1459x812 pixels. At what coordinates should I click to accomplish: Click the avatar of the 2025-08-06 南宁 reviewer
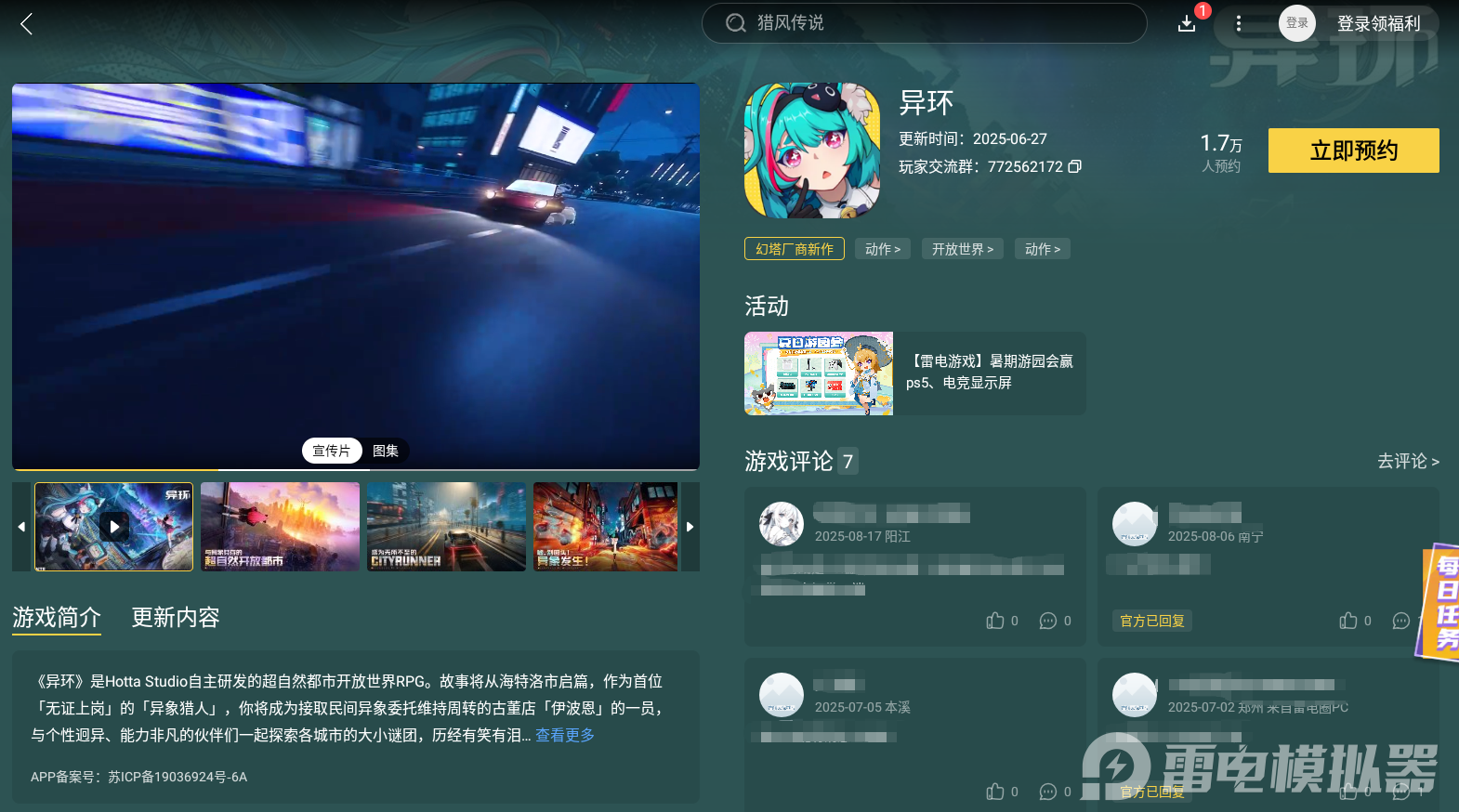click(1135, 524)
